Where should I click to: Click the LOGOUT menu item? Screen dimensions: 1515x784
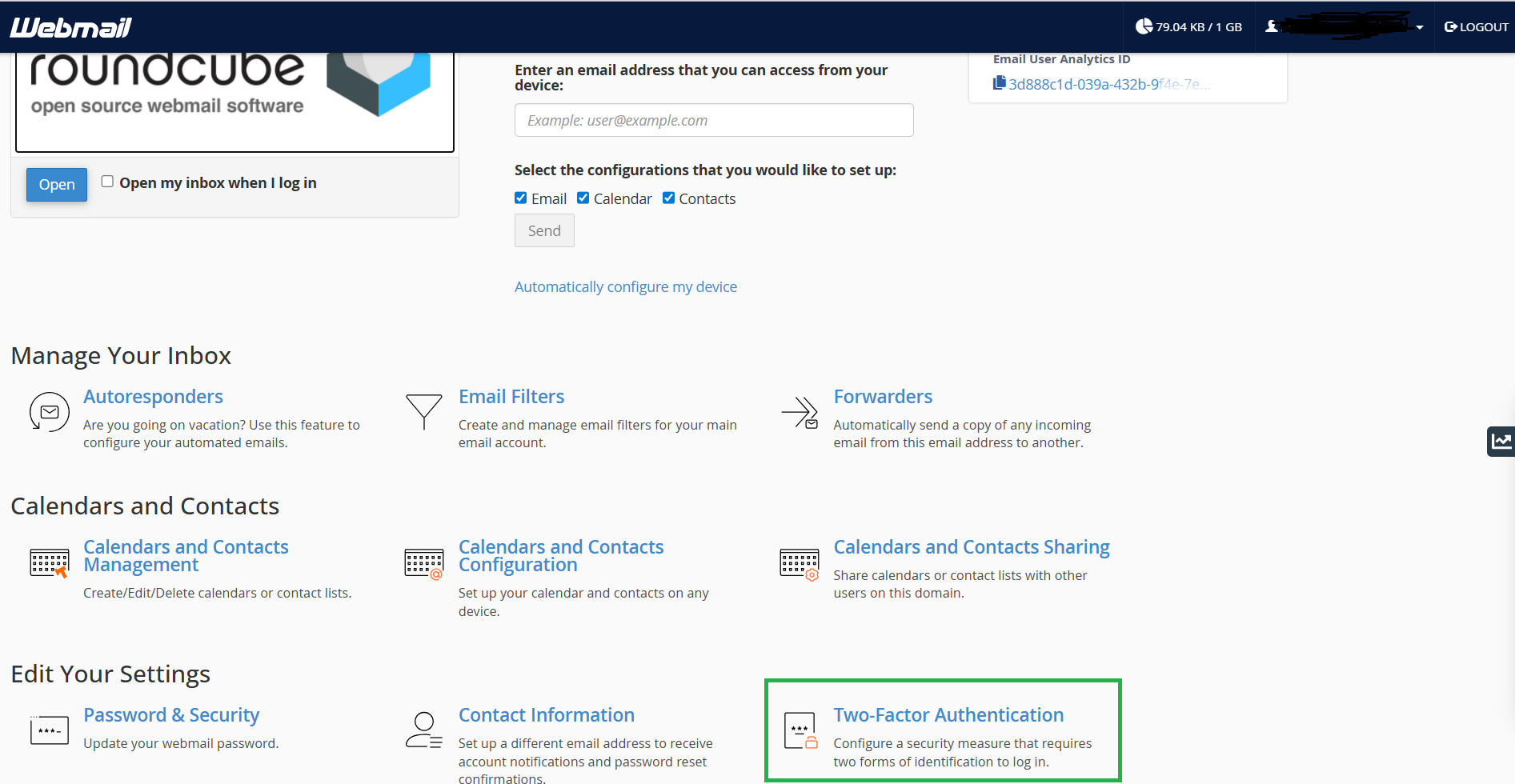1476,27
